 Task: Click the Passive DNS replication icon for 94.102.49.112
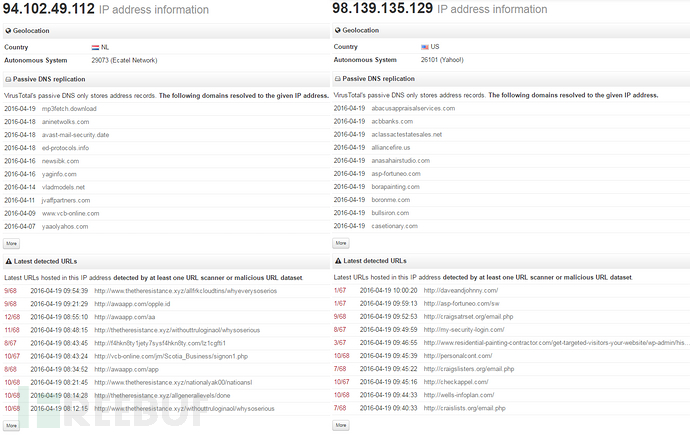pyautogui.click(x=8, y=78)
